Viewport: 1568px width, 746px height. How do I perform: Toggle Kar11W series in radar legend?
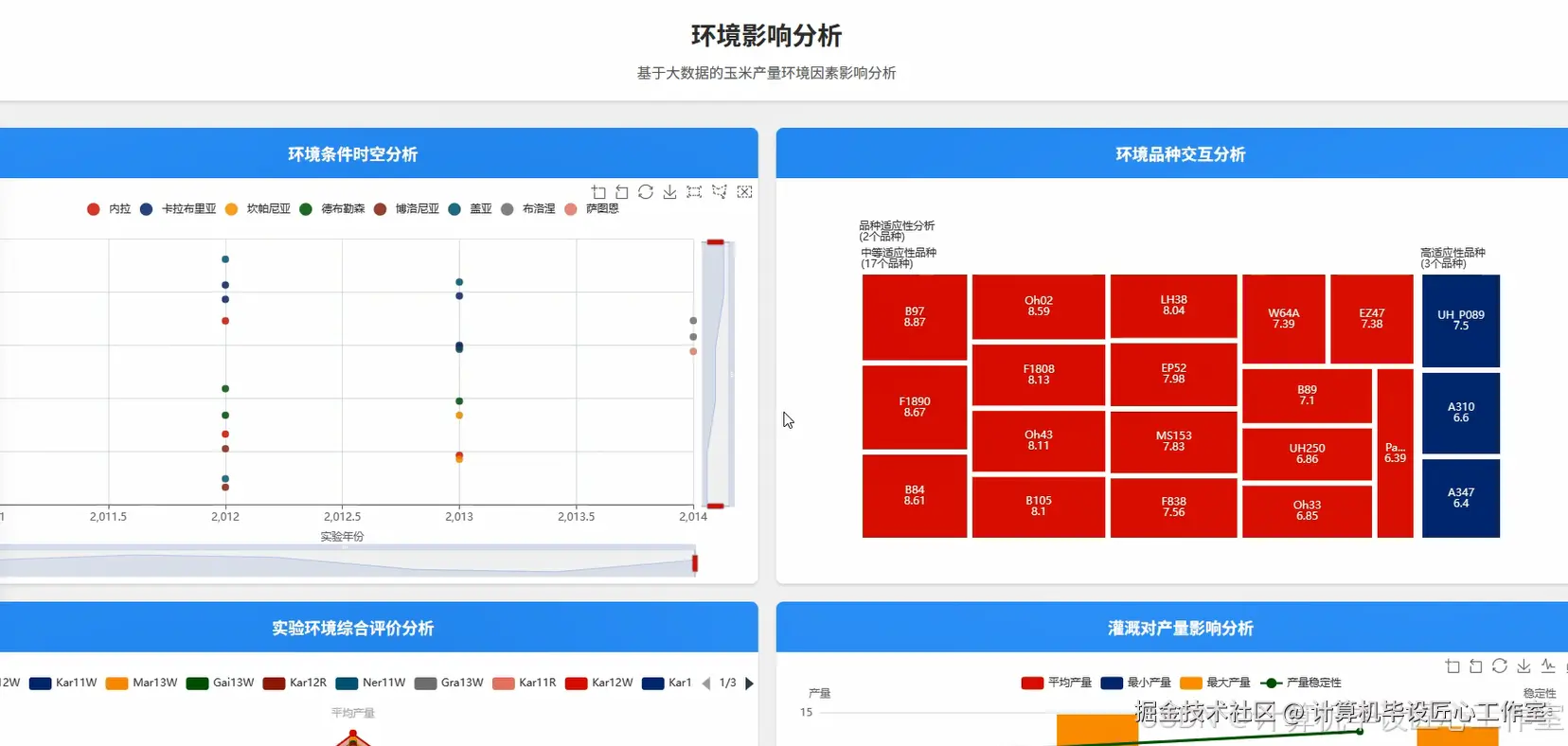pyautogui.click(x=63, y=683)
